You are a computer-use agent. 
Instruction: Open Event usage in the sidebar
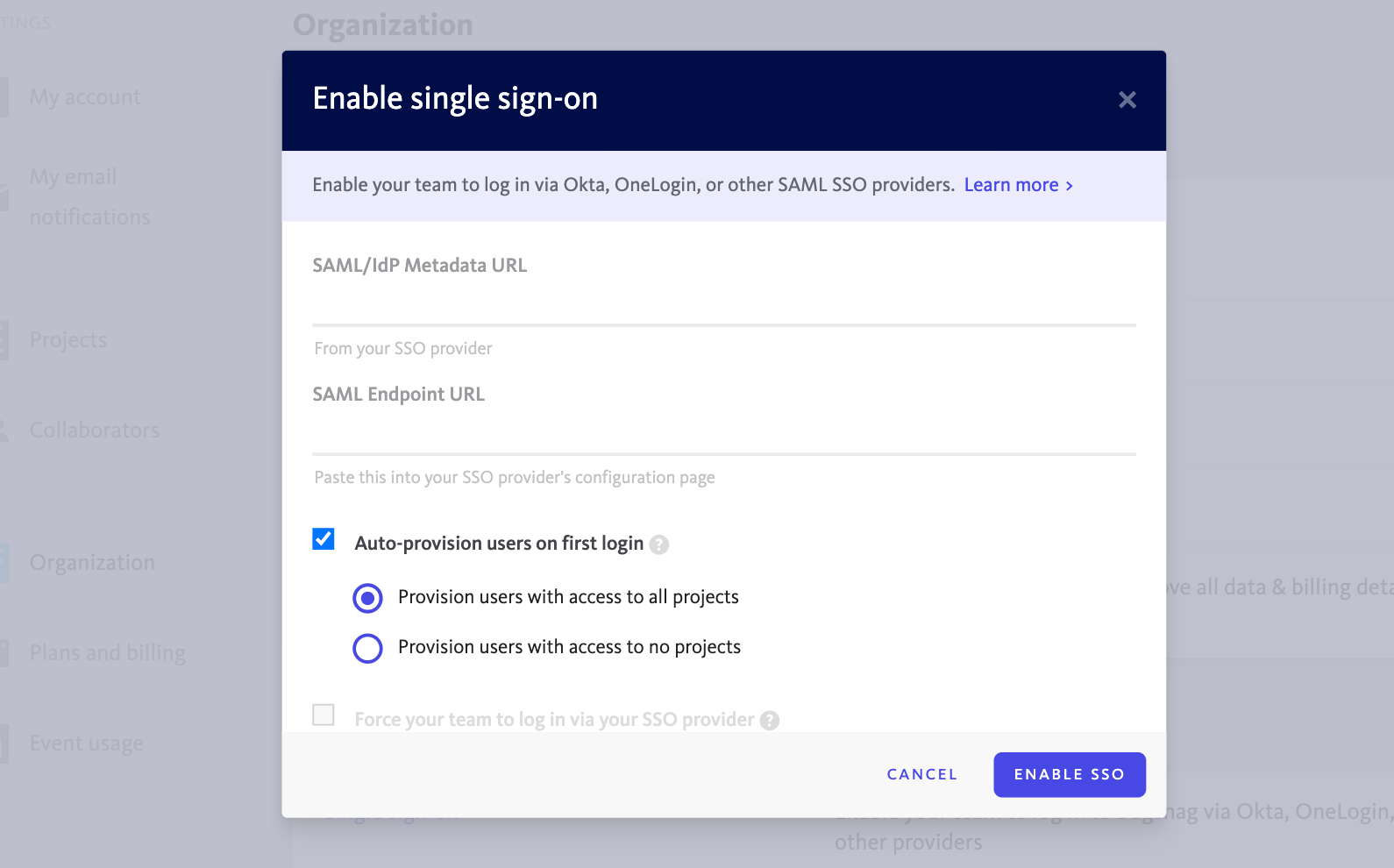(x=87, y=743)
